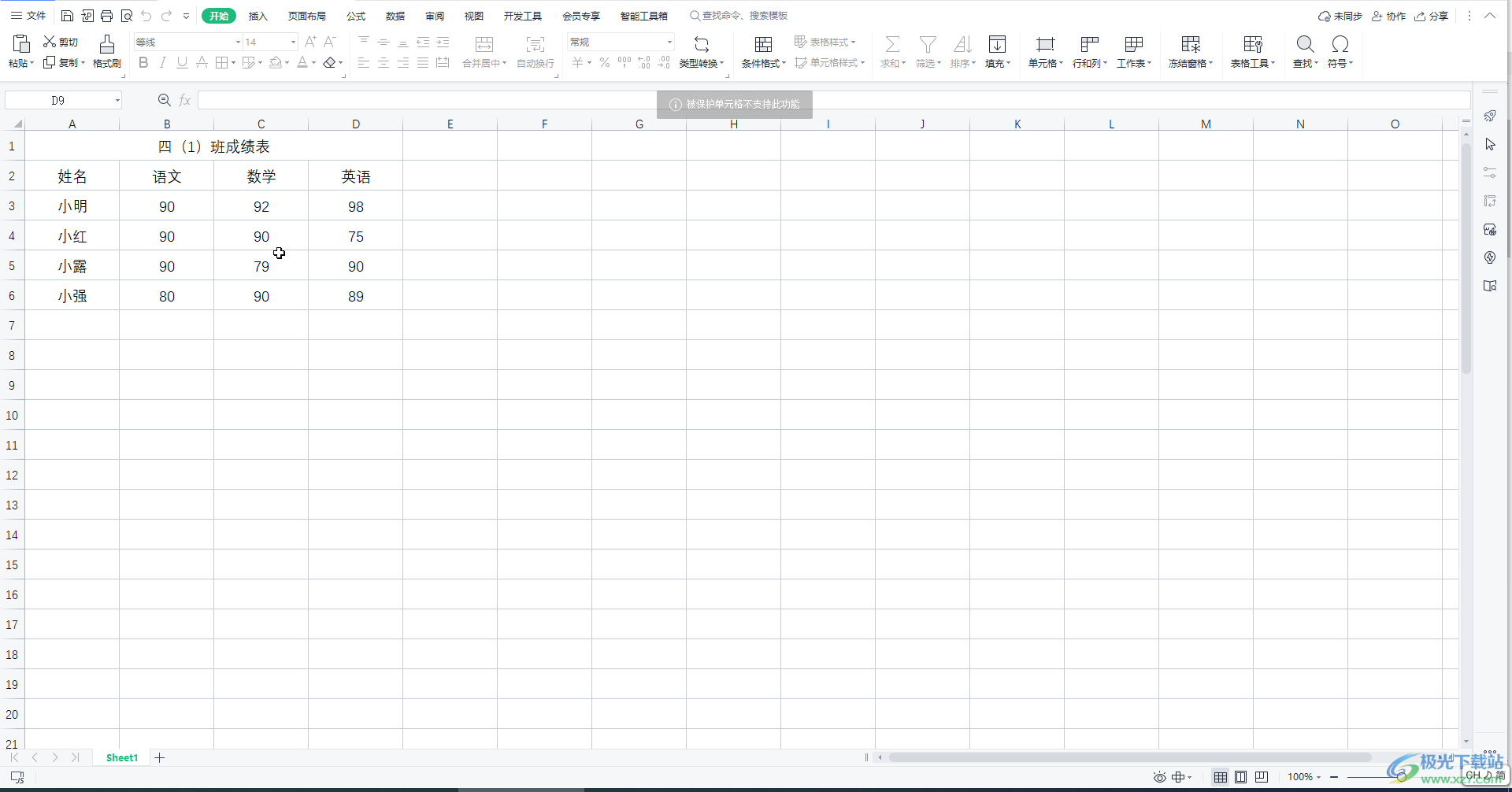
Task: Click the Undo arrow
Action: point(146,16)
